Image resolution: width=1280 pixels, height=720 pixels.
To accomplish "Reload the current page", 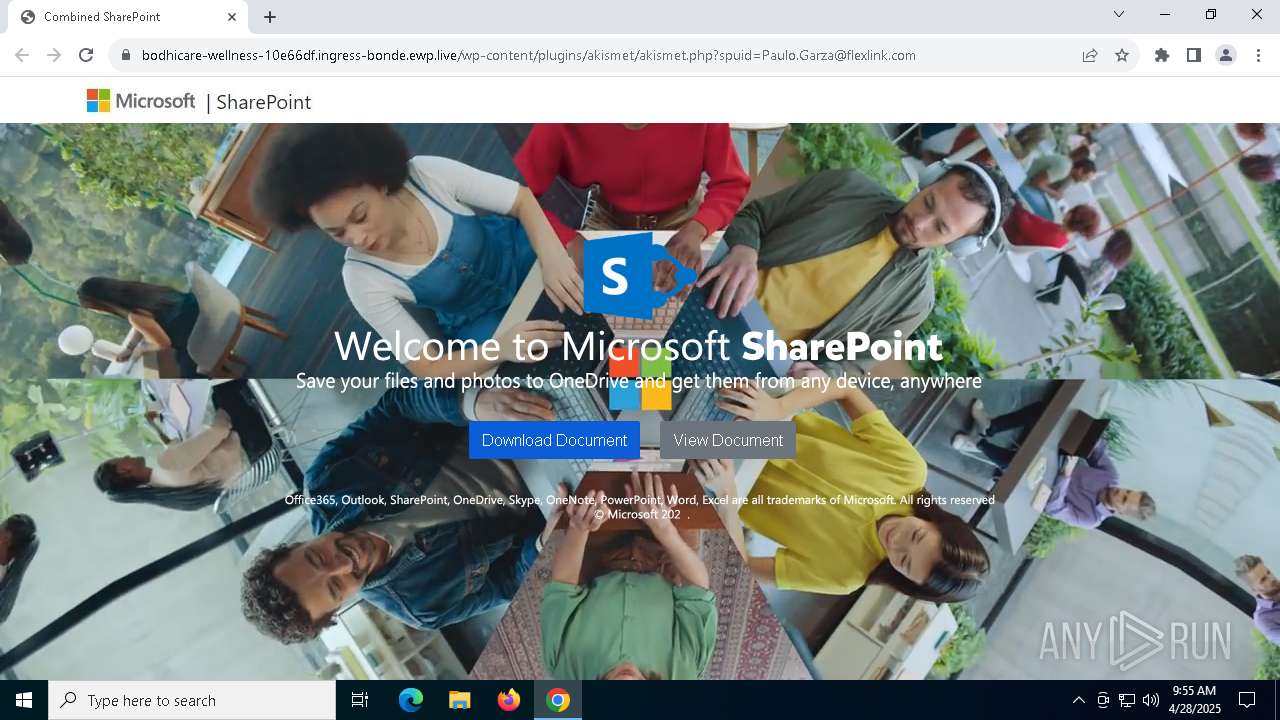I will 86,56.
